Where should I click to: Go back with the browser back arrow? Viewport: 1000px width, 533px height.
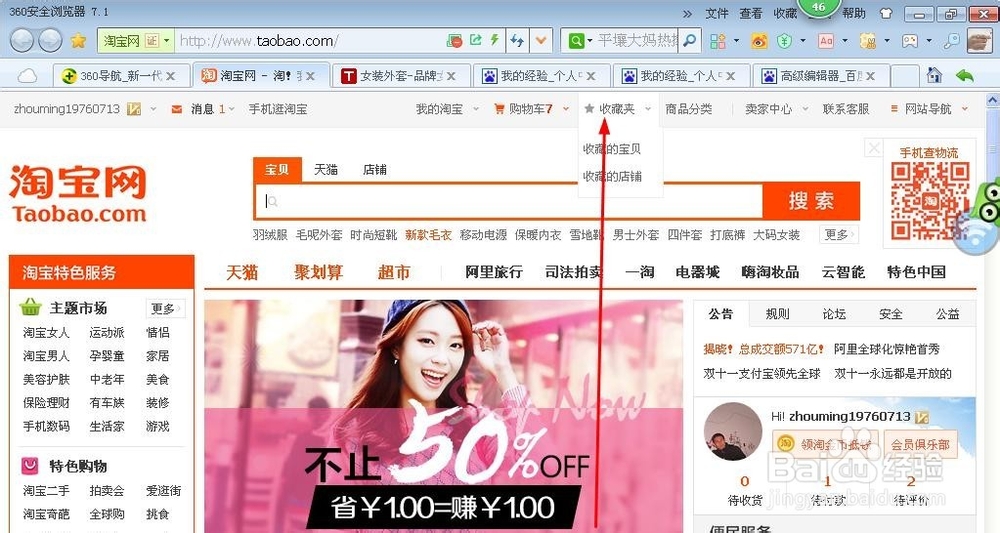(x=22, y=41)
